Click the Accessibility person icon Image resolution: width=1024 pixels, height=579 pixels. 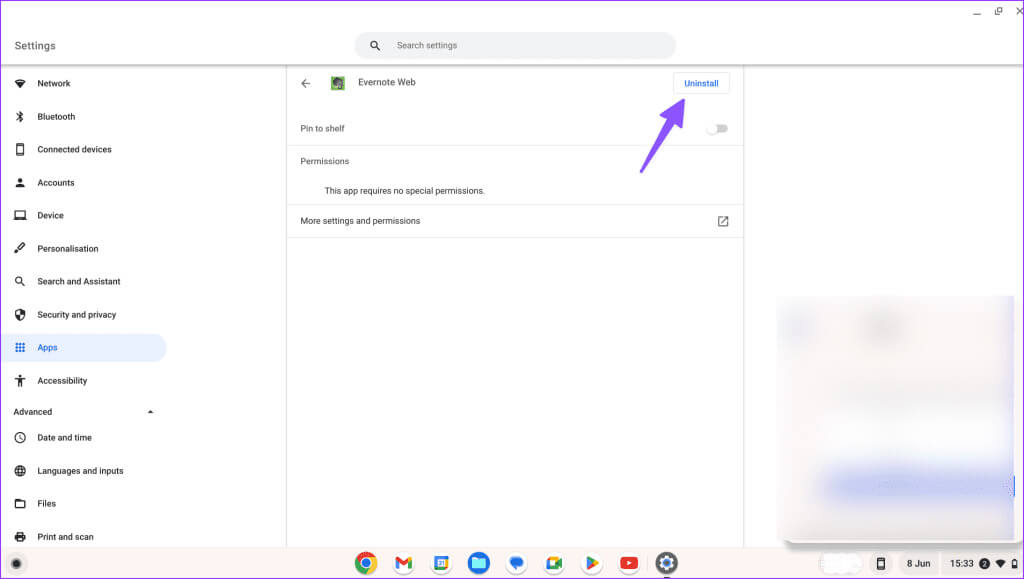[20, 381]
